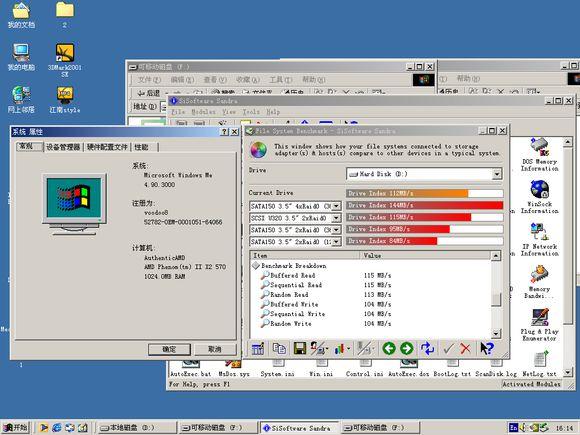Click the 后退 button in the Explorer window
580x435 pixels.
tap(149, 93)
